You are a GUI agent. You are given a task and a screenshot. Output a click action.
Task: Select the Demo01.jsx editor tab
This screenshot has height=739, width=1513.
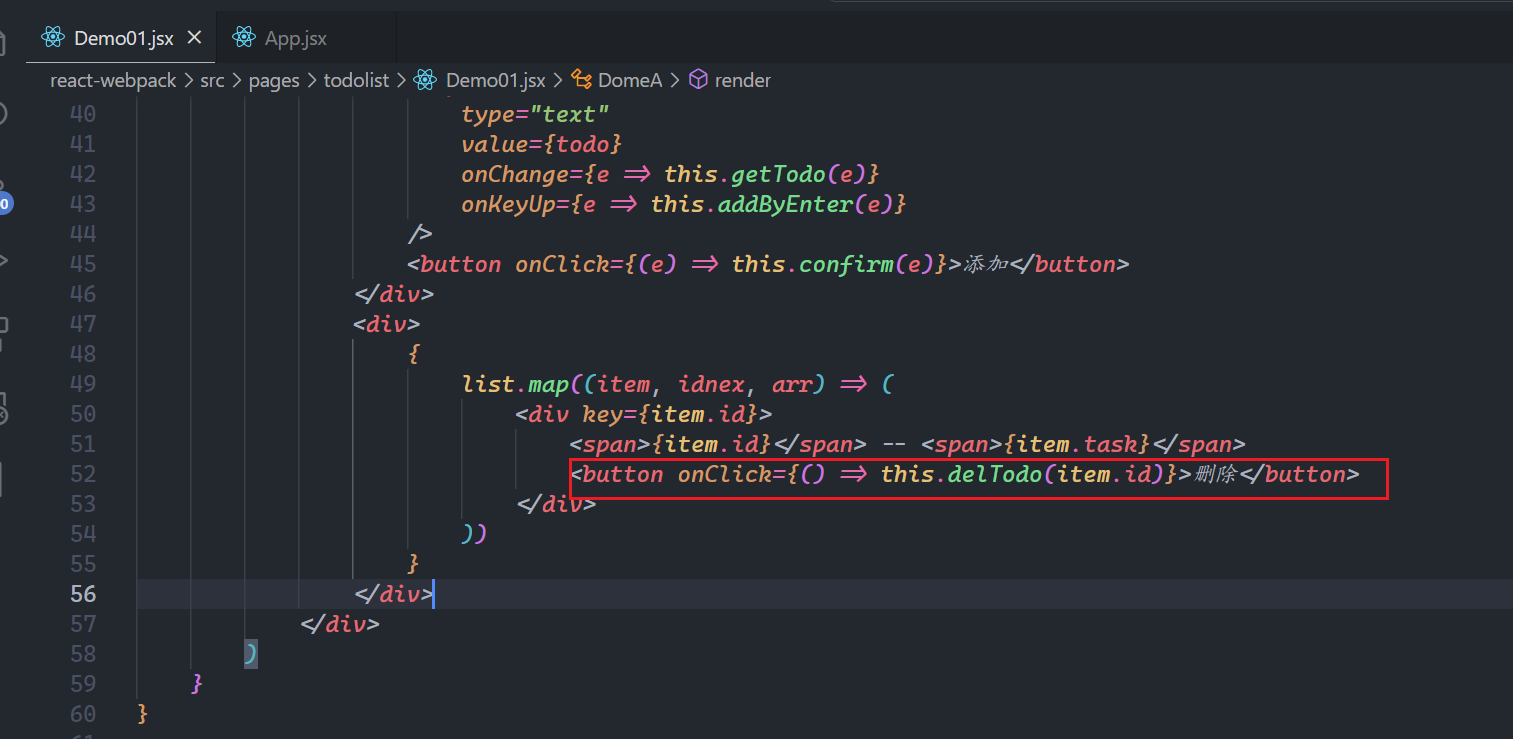[x=122, y=38]
